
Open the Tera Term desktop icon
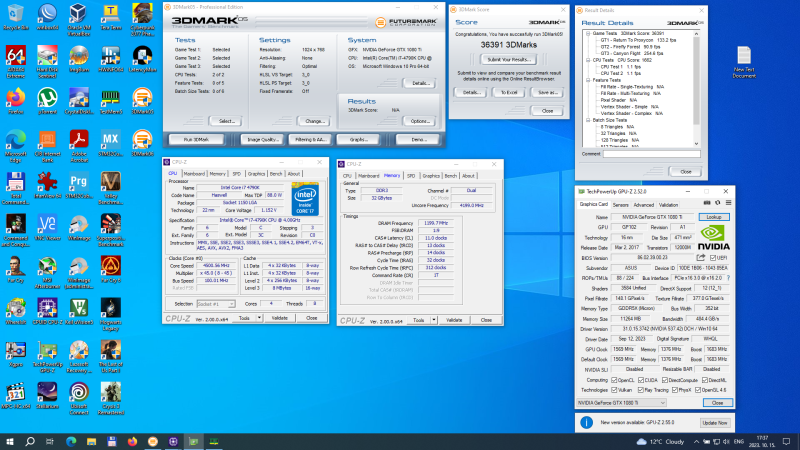(110, 17)
